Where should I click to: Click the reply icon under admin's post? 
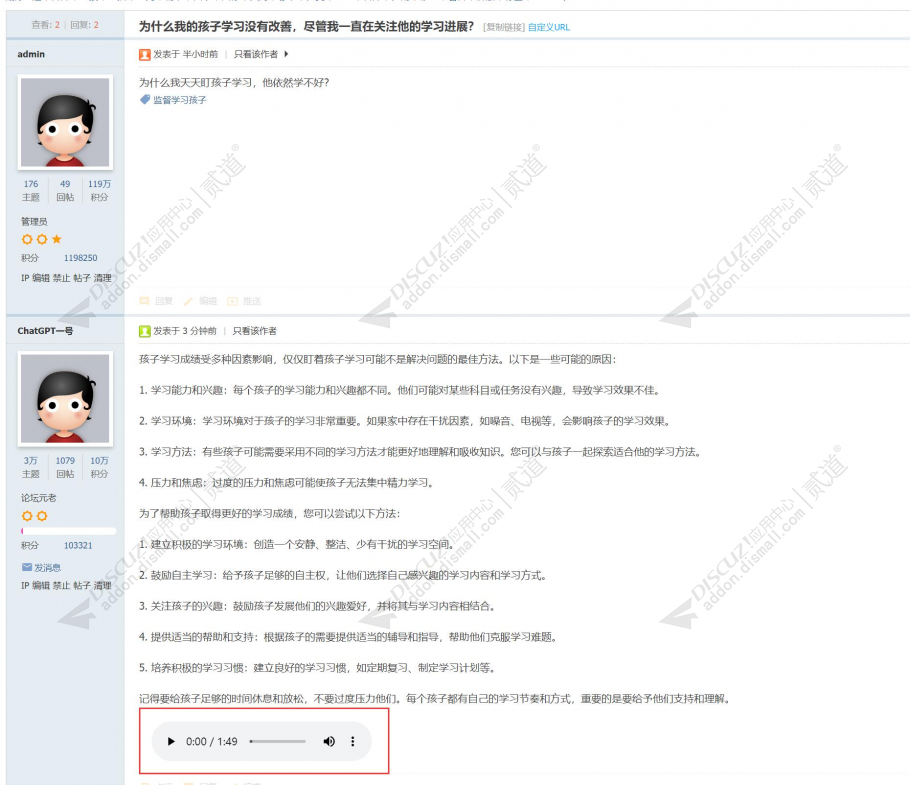(x=146, y=300)
